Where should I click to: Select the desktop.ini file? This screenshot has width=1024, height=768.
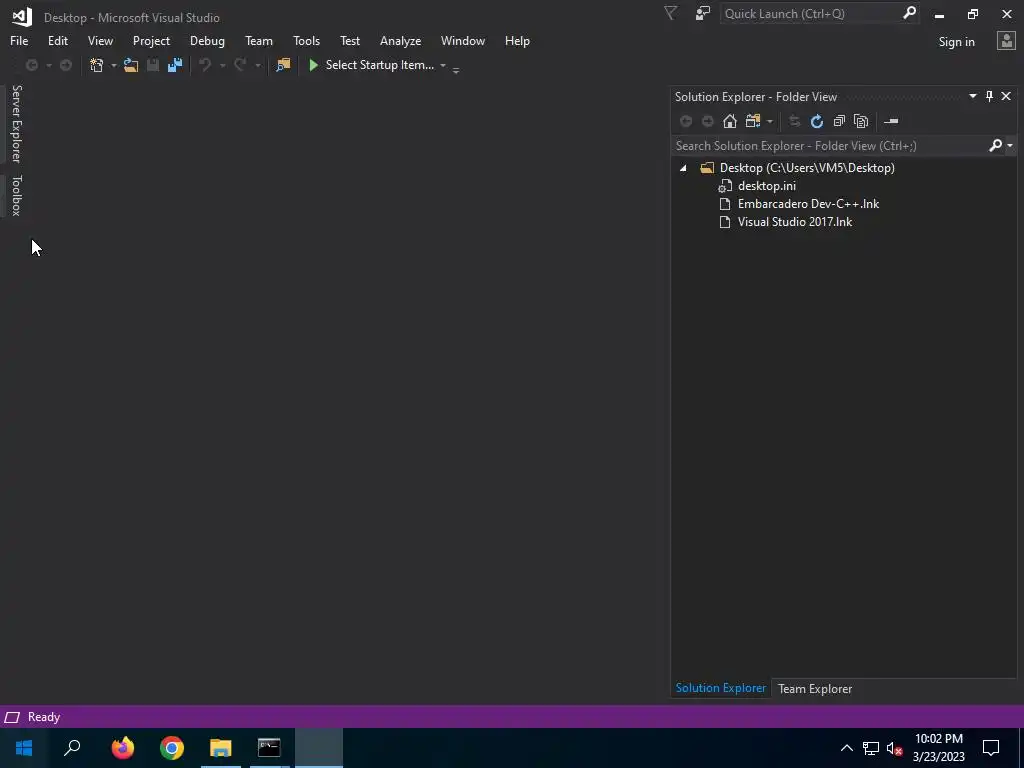pos(767,186)
